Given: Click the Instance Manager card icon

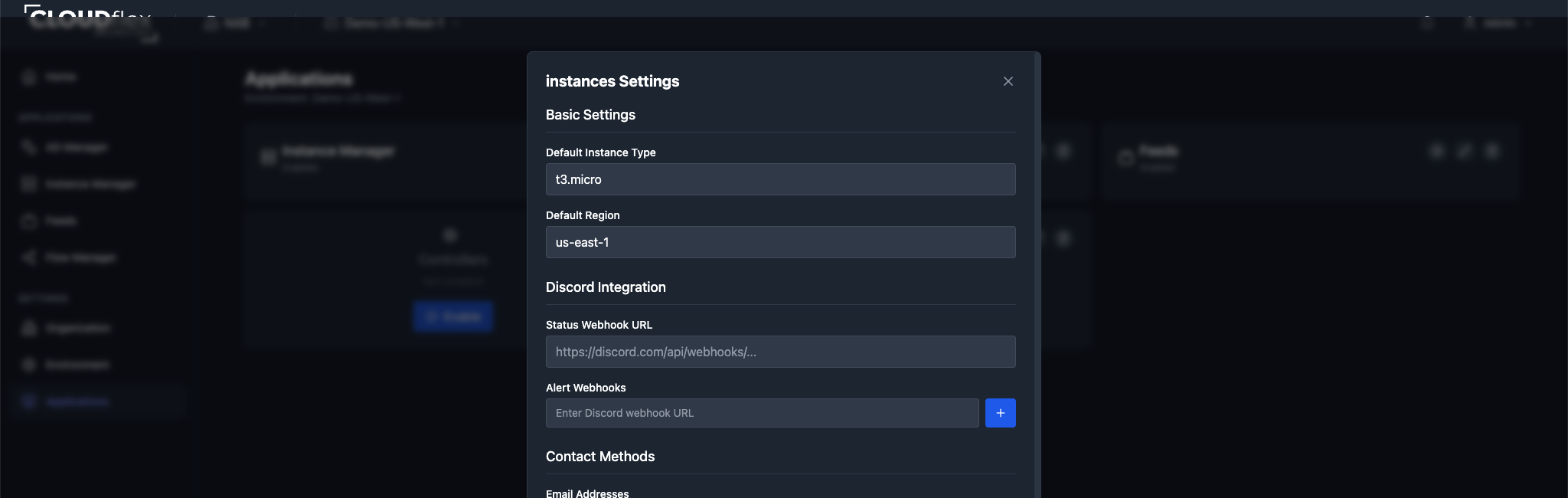Looking at the screenshot, I should 268,157.
